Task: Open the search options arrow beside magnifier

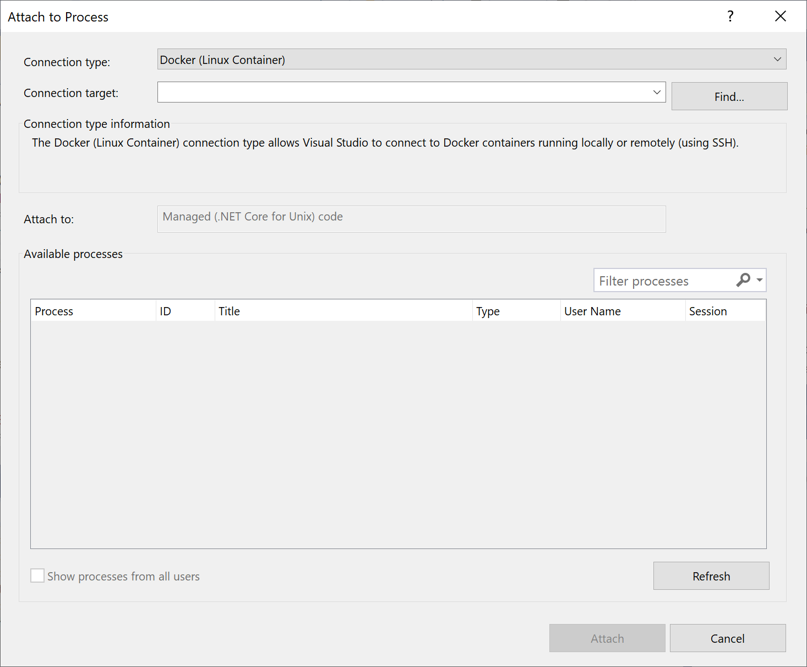Action: coord(757,280)
